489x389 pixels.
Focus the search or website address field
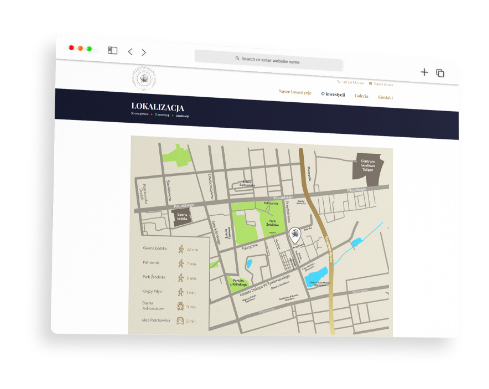coord(268,60)
